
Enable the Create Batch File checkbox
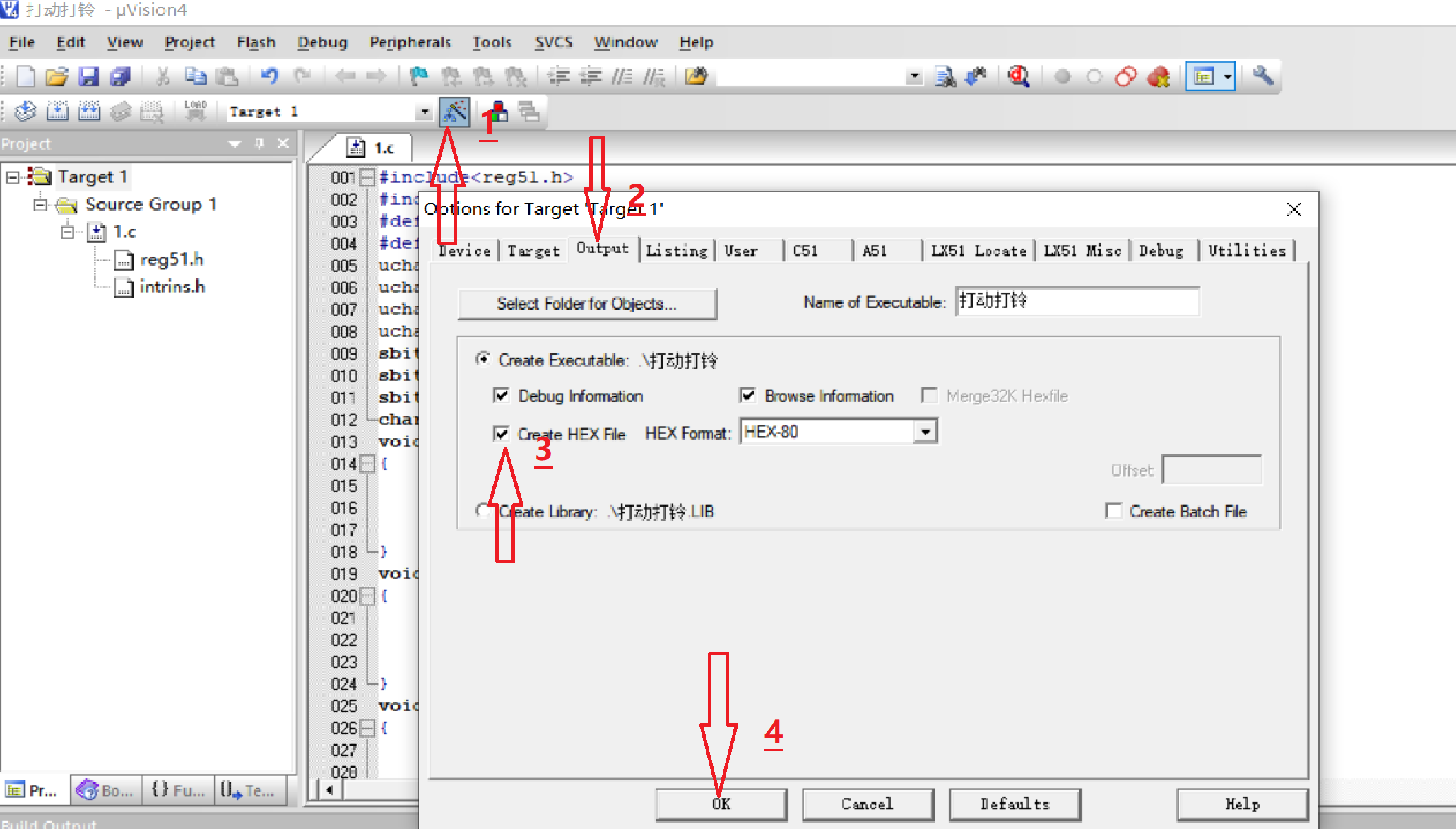click(1113, 511)
